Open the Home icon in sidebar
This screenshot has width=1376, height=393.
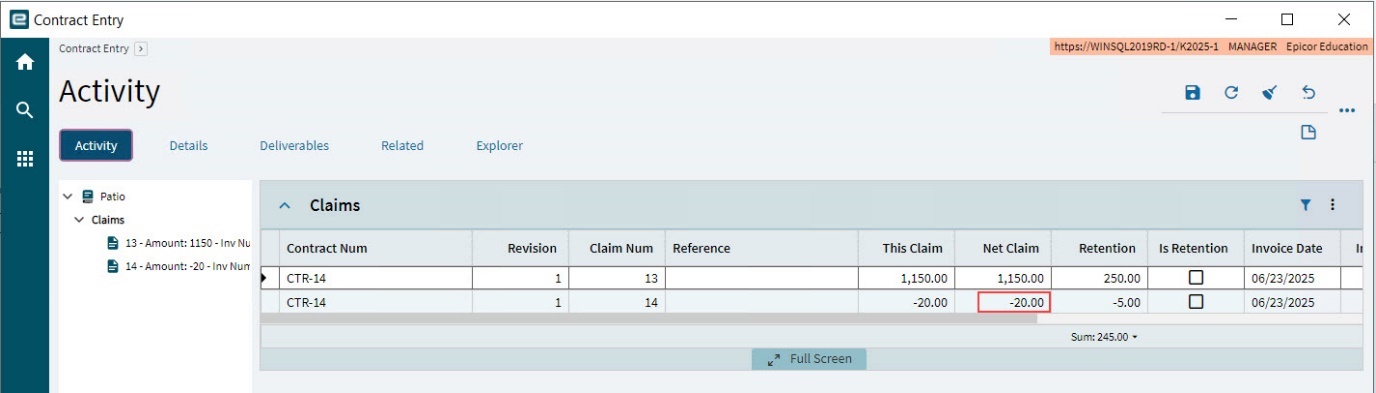point(25,61)
